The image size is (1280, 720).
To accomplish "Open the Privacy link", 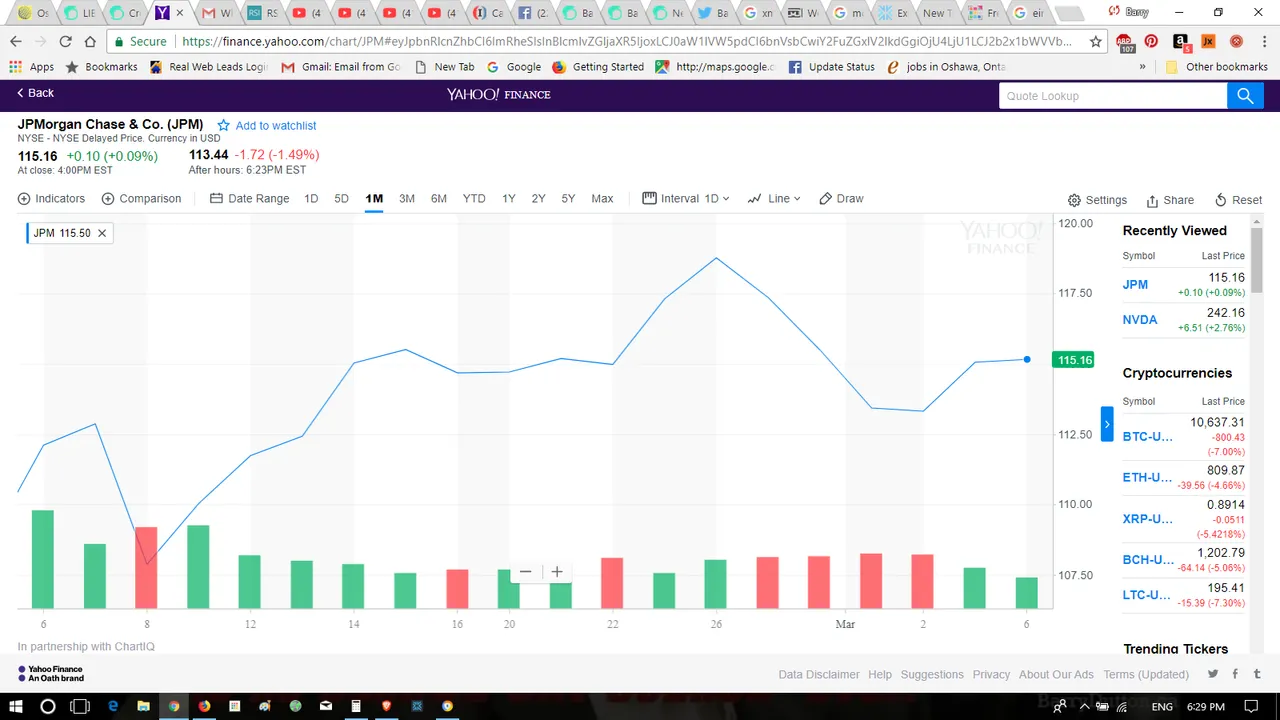I will tap(991, 675).
